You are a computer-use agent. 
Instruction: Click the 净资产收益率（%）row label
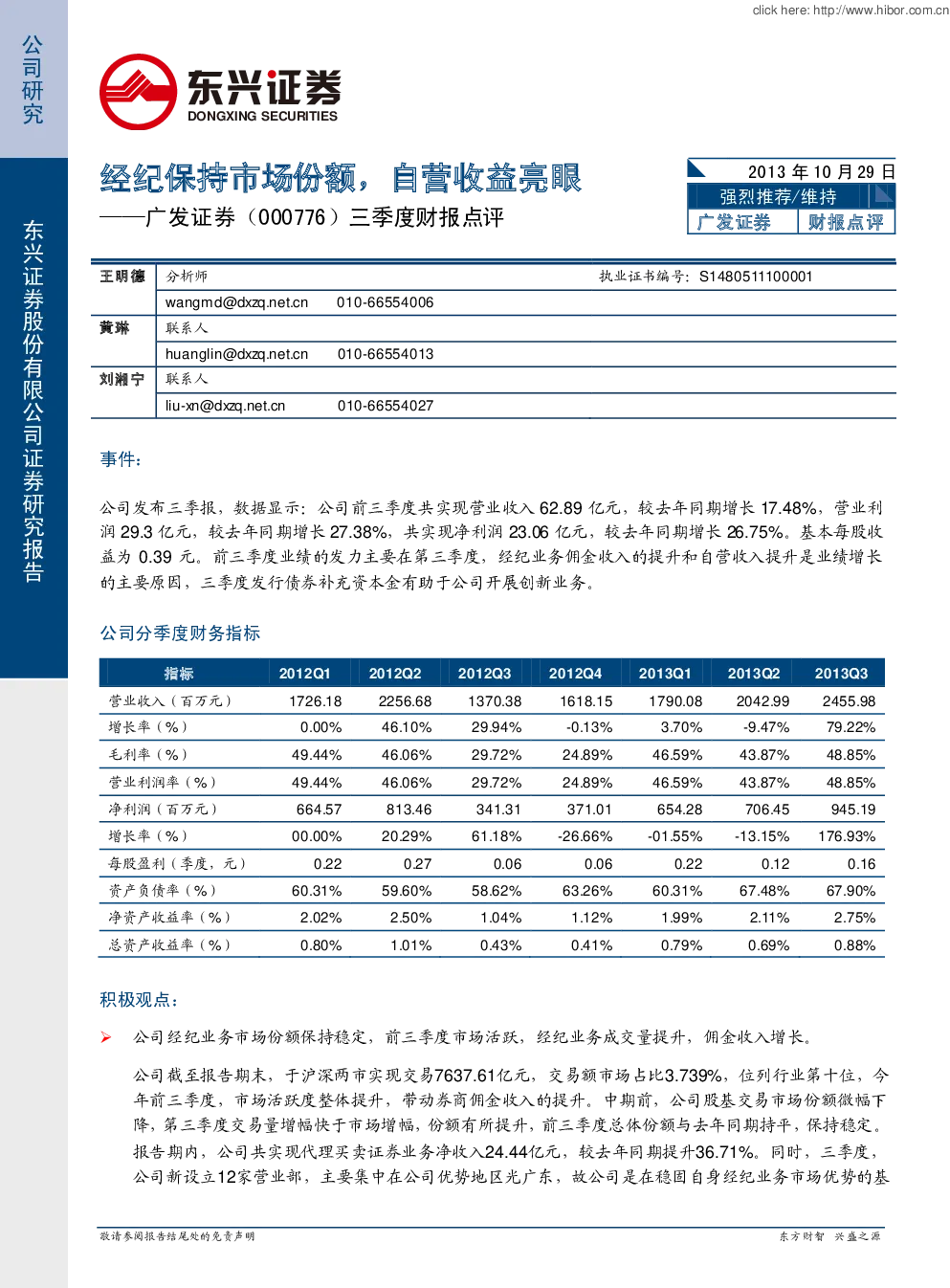(x=169, y=918)
